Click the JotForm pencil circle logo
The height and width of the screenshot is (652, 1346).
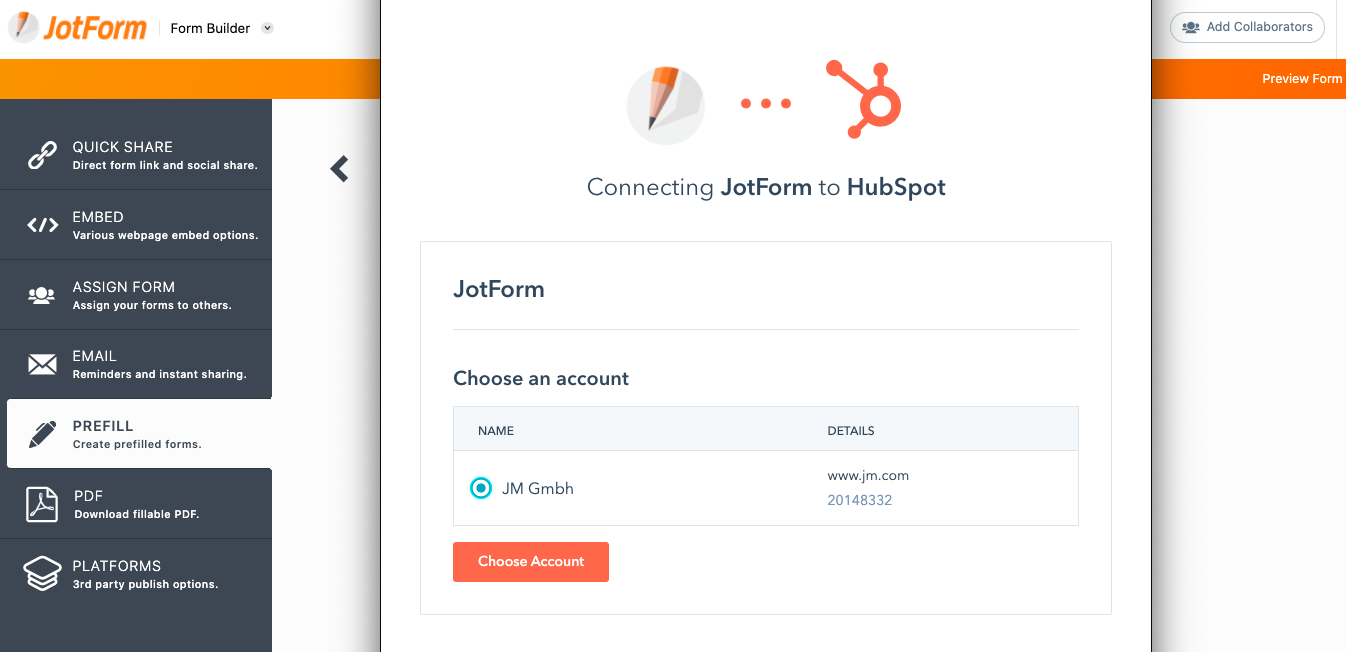[x=665, y=104]
